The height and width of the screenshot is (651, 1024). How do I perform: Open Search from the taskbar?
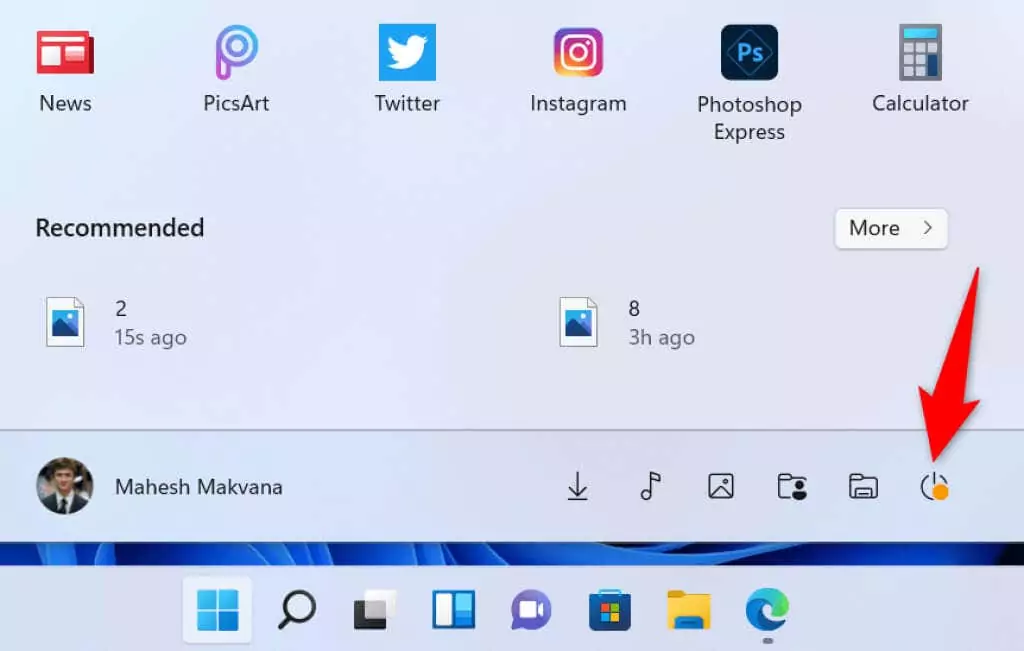(297, 610)
